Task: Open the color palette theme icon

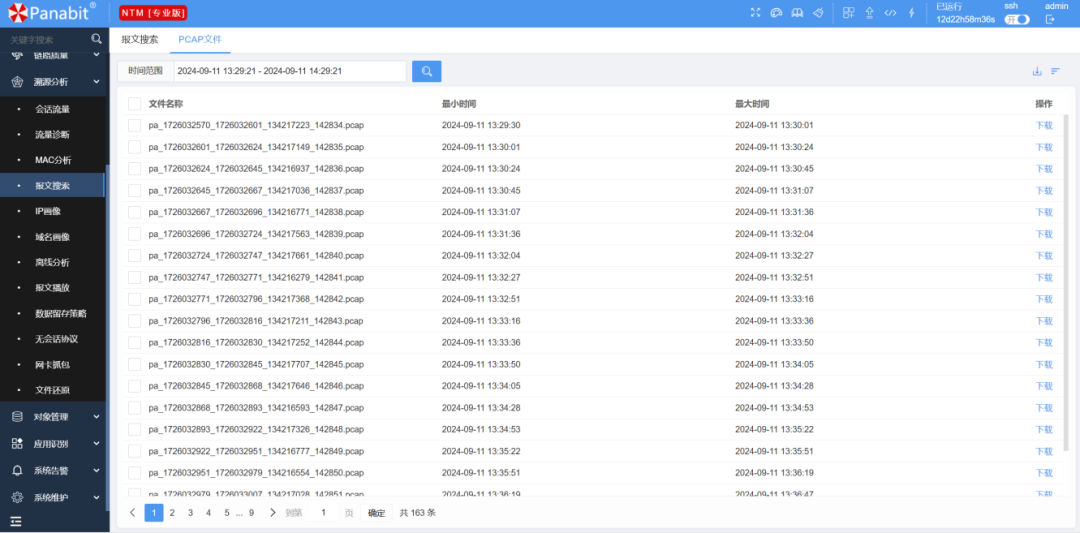Action: click(776, 12)
